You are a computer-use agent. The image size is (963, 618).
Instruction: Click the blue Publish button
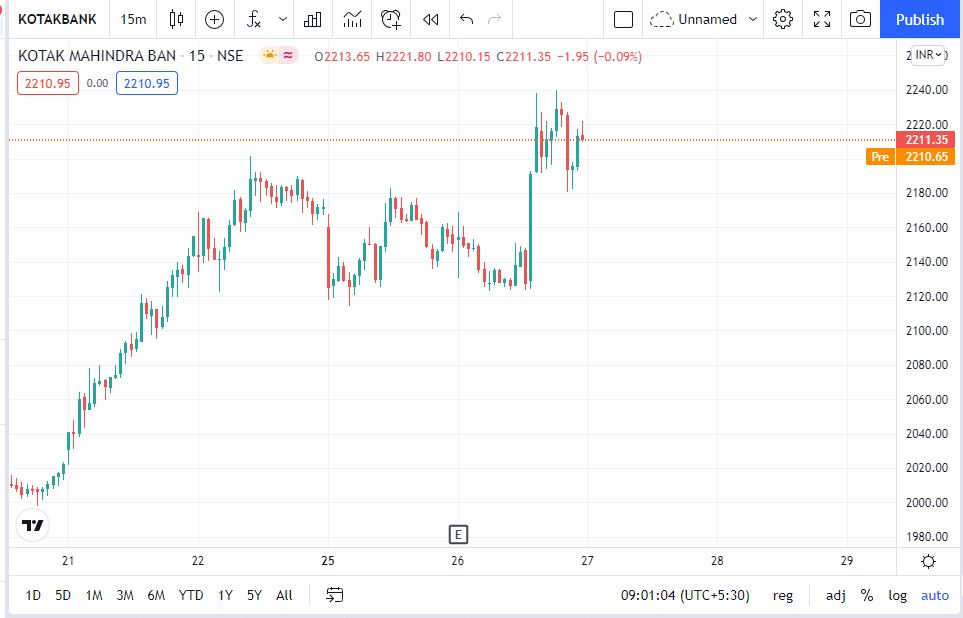point(920,19)
